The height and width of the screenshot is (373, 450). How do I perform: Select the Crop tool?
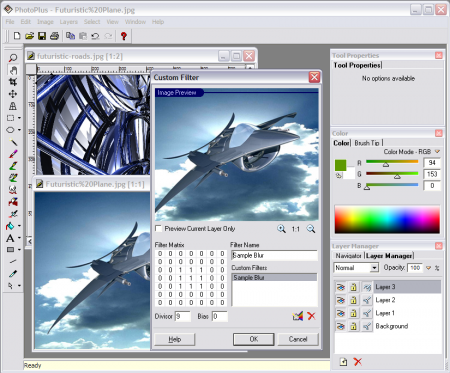pyautogui.click(x=13, y=82)
